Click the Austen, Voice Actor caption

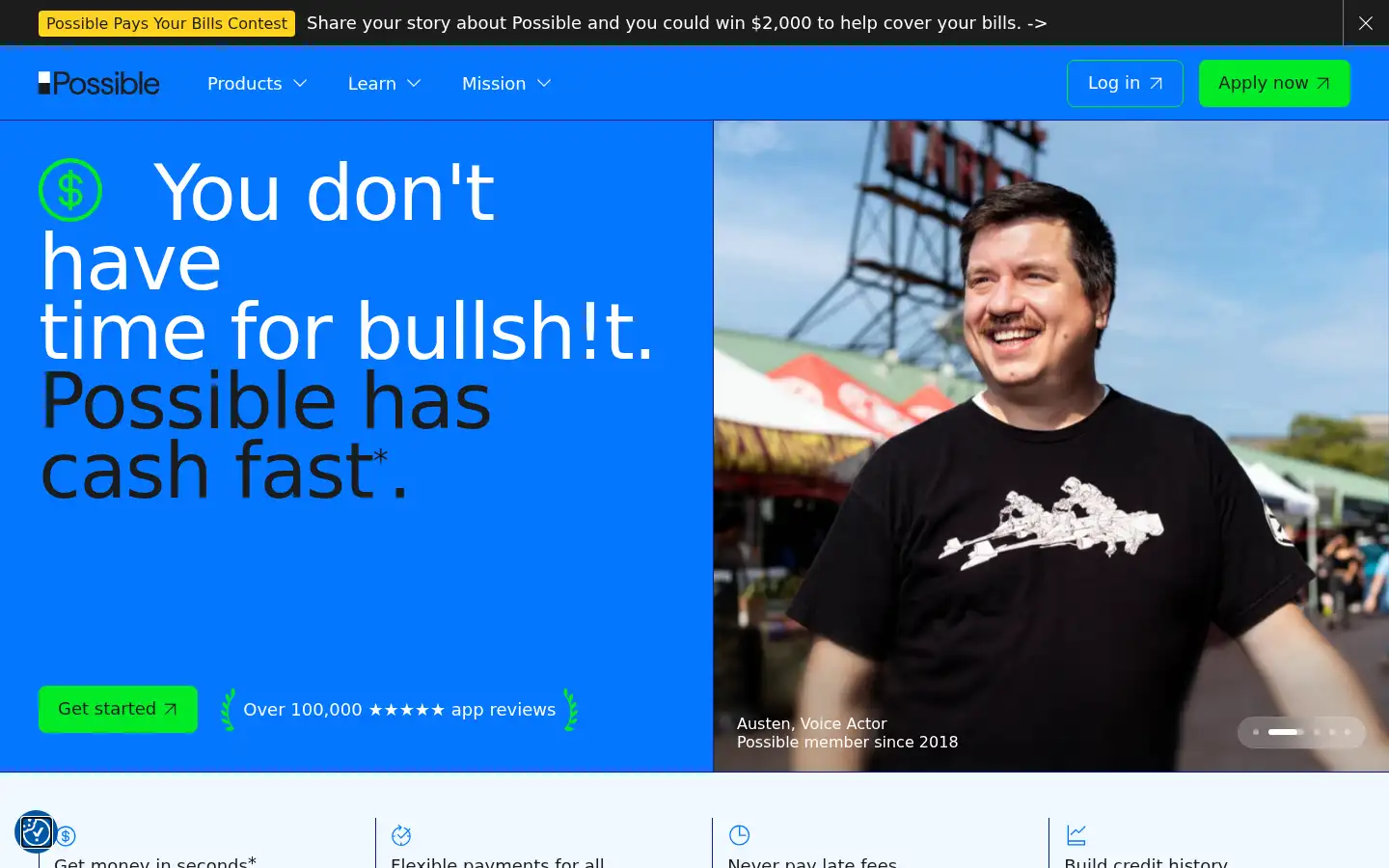pyautogui.click(x=811, y=723)
